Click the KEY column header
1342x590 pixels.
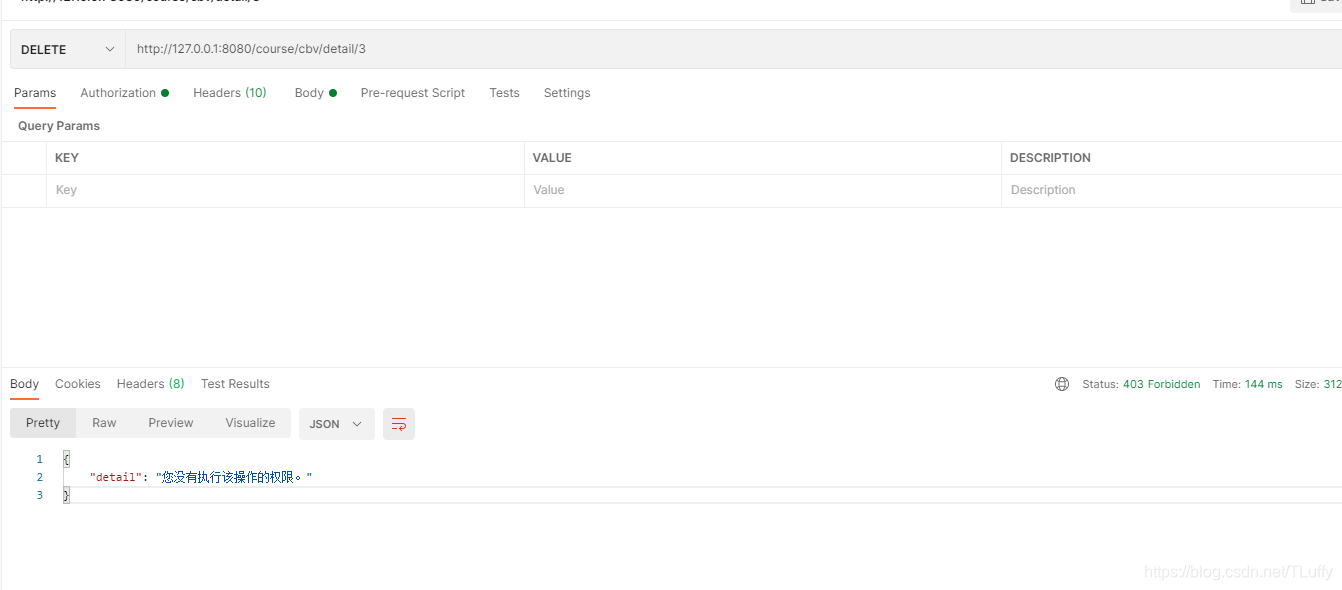[67, 158]
